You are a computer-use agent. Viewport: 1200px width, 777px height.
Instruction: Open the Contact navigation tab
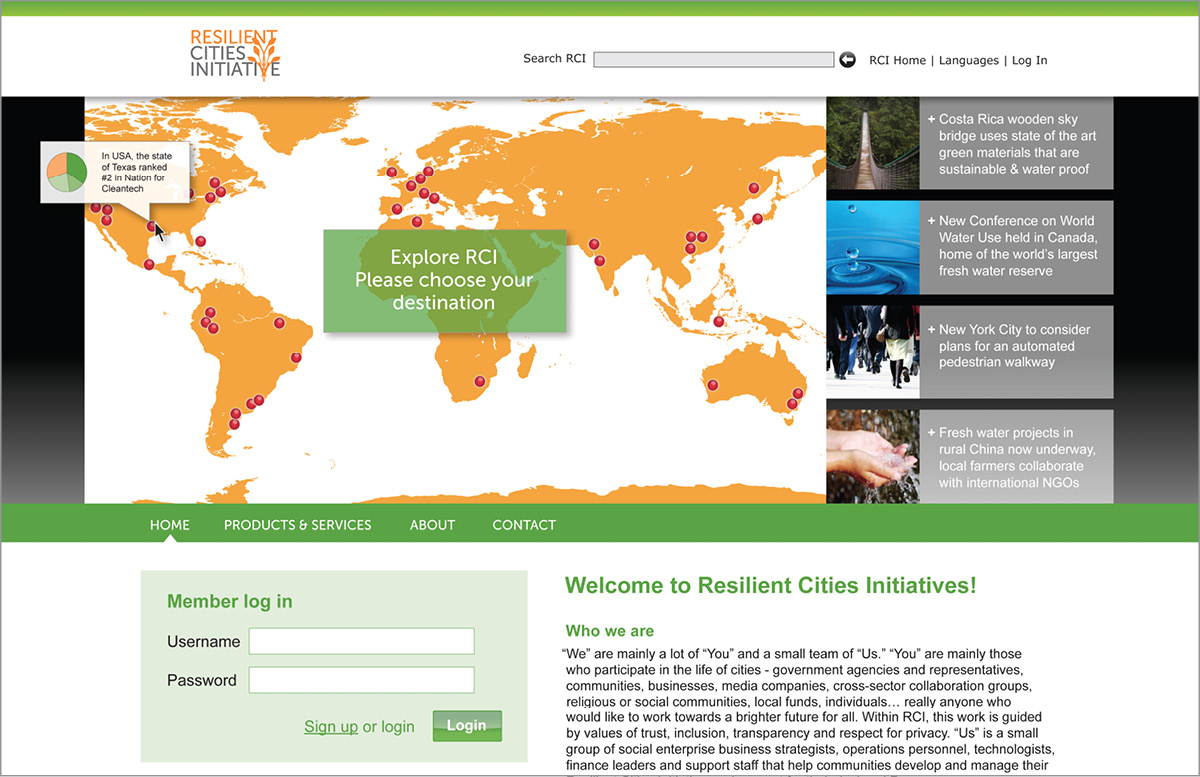point(524,525)
